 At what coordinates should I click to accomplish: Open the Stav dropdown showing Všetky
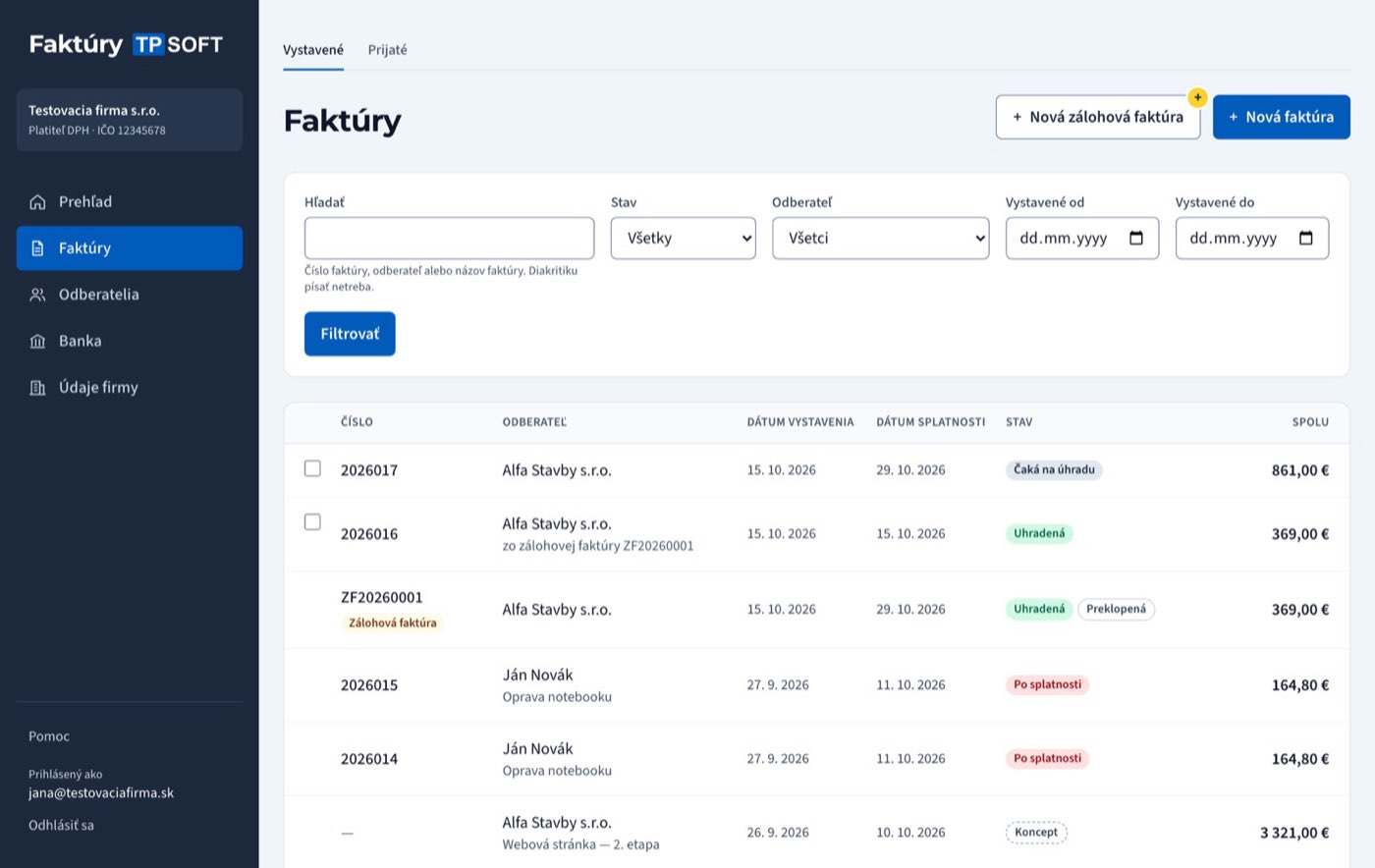684,239
